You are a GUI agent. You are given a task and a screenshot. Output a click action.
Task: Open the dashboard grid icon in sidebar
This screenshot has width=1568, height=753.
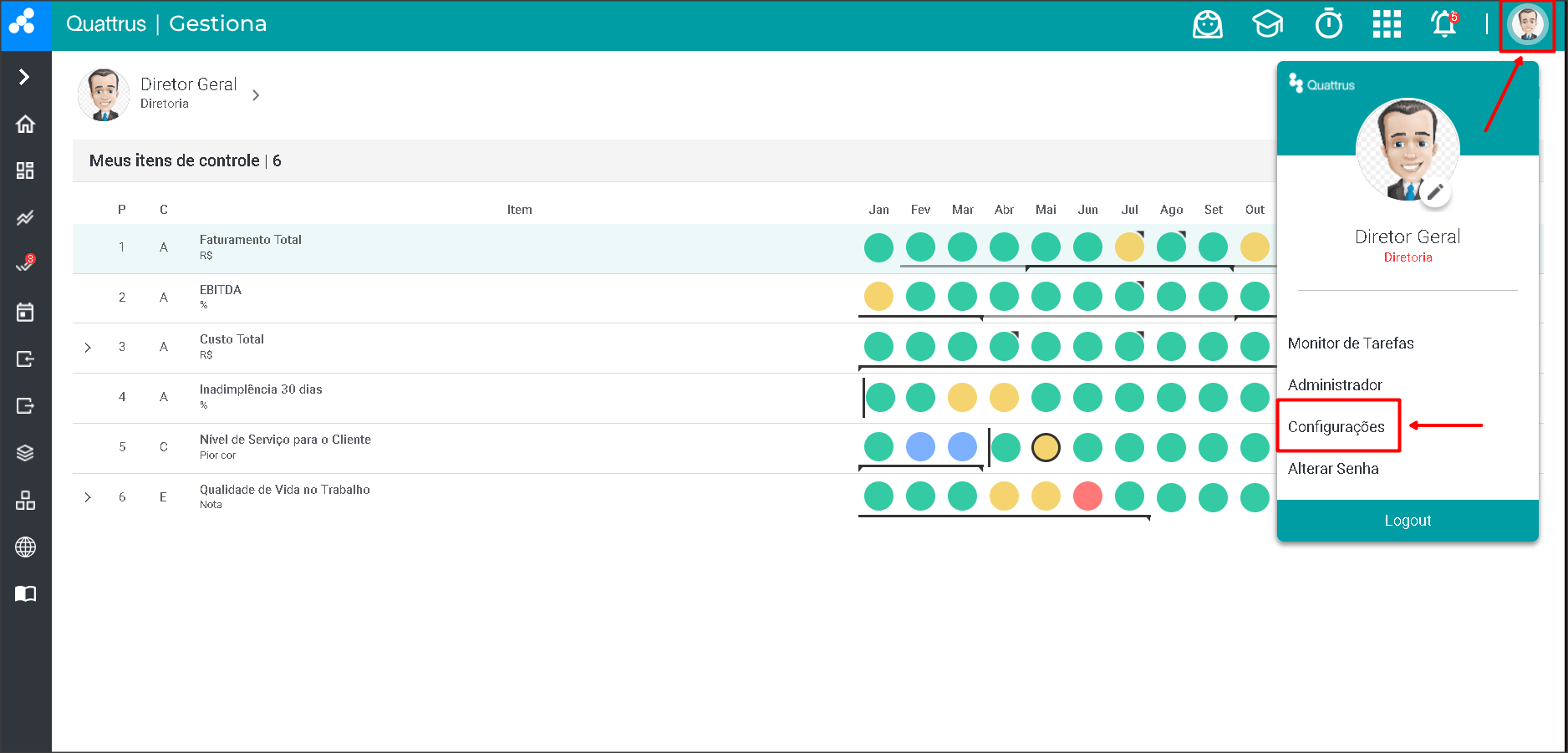point(25,170)
